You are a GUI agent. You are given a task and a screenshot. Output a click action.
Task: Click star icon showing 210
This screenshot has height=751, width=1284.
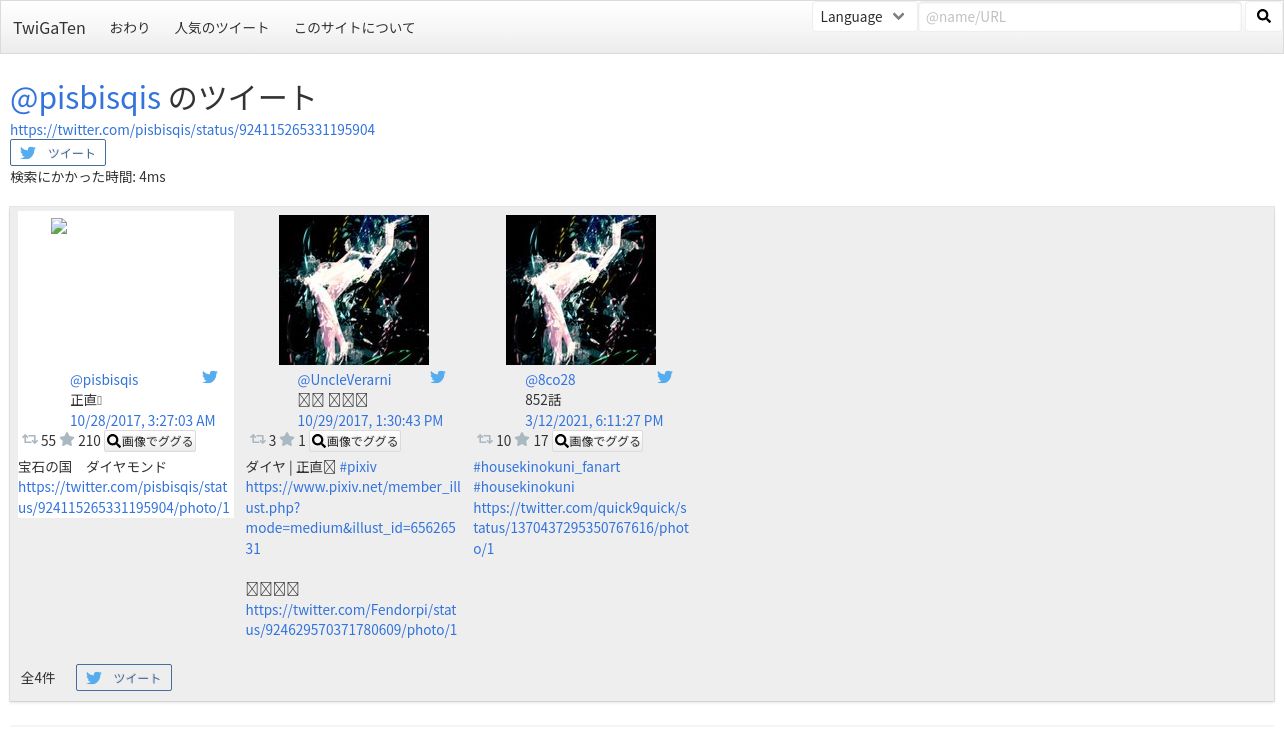tap(67, 440)
